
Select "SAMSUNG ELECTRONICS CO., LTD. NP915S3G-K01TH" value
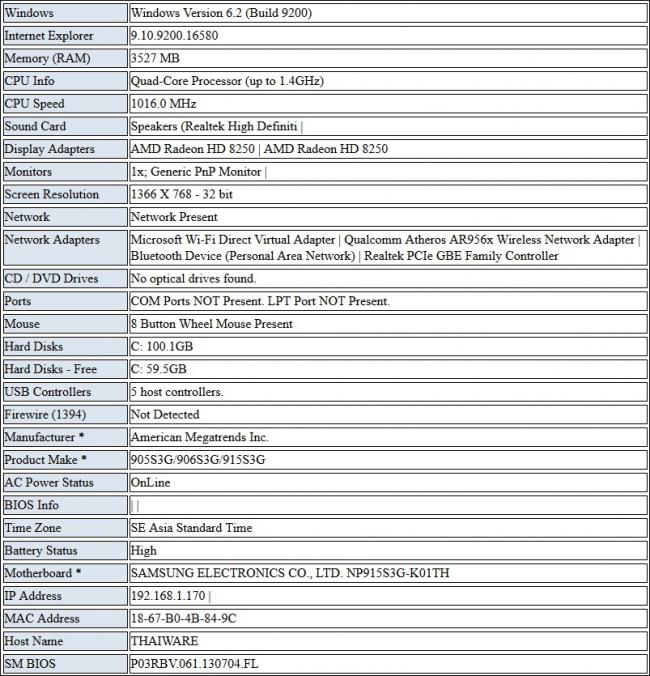tap(290, 573)
